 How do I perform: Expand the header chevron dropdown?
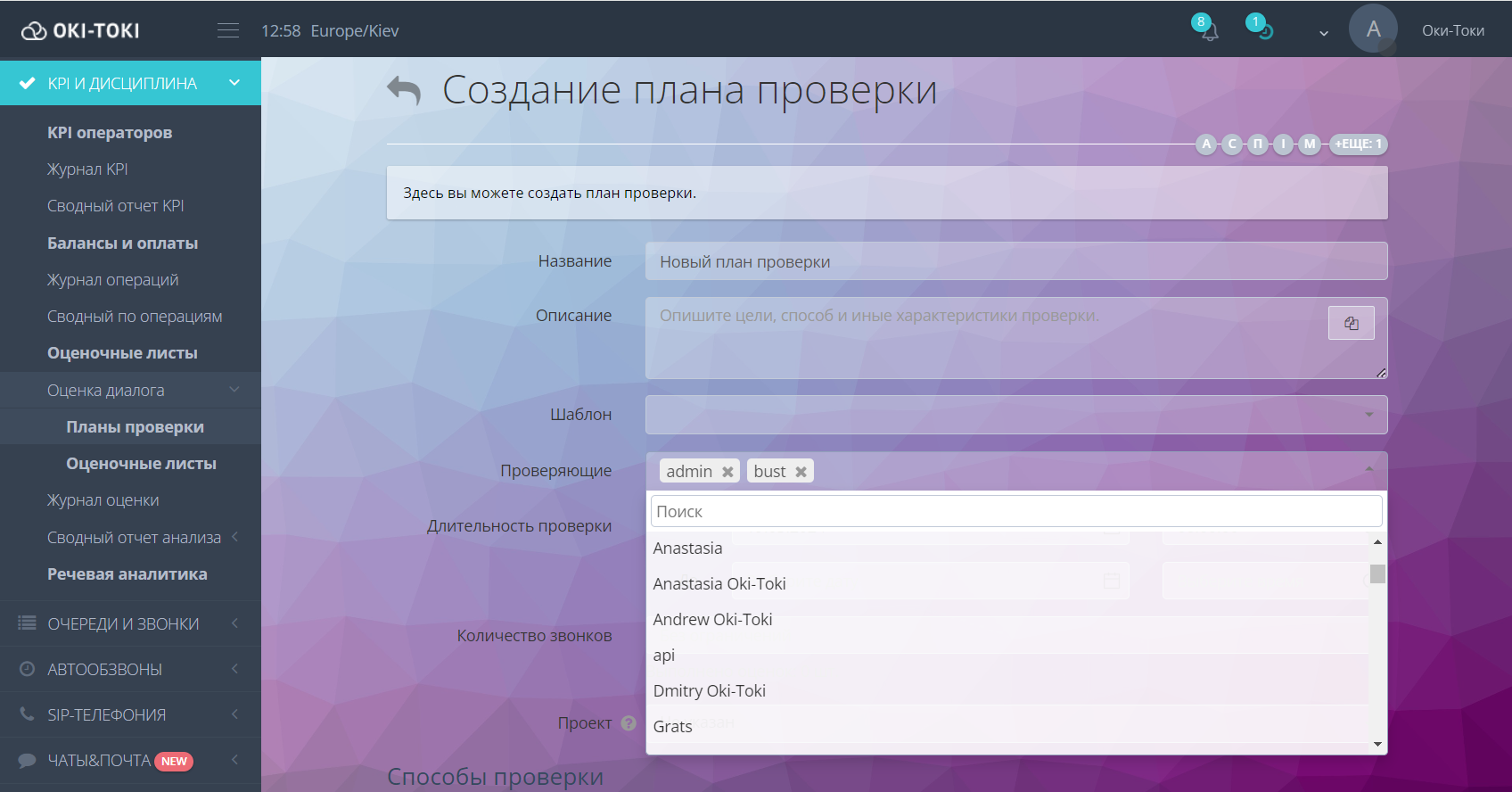tap(1324, 33)
